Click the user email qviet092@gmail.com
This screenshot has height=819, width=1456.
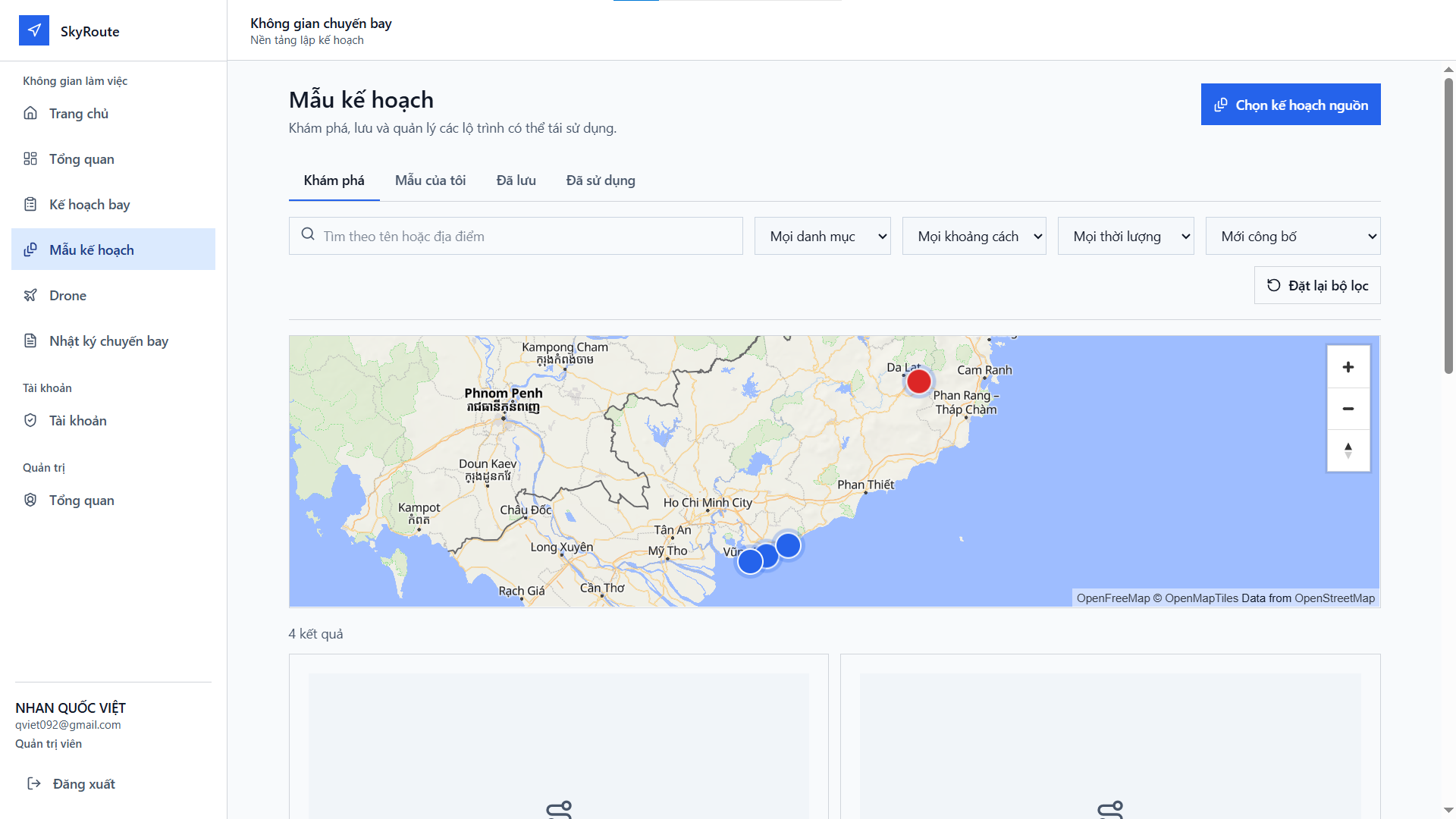(68, 725)
